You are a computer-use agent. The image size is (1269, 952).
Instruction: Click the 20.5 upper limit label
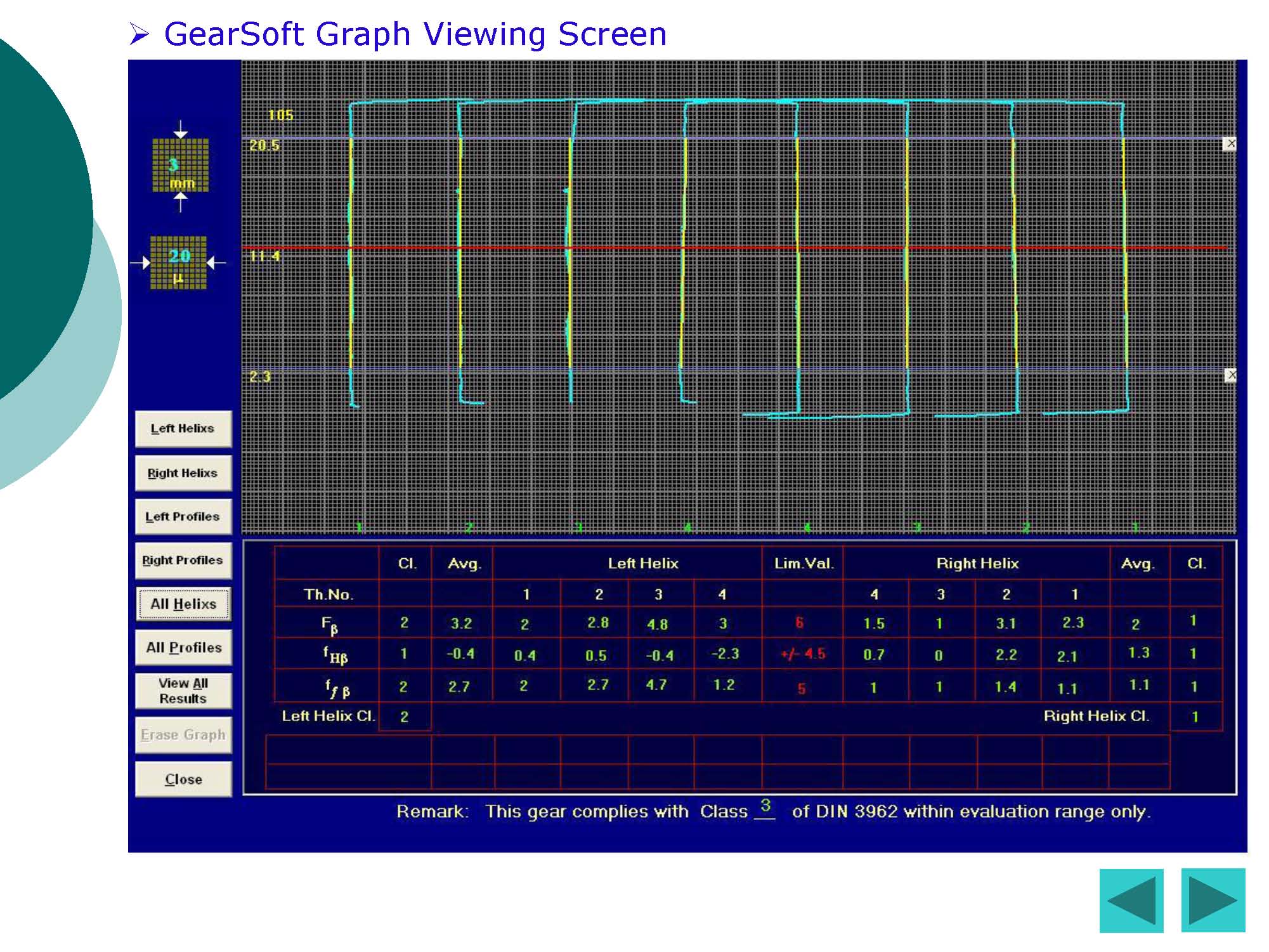264,145
